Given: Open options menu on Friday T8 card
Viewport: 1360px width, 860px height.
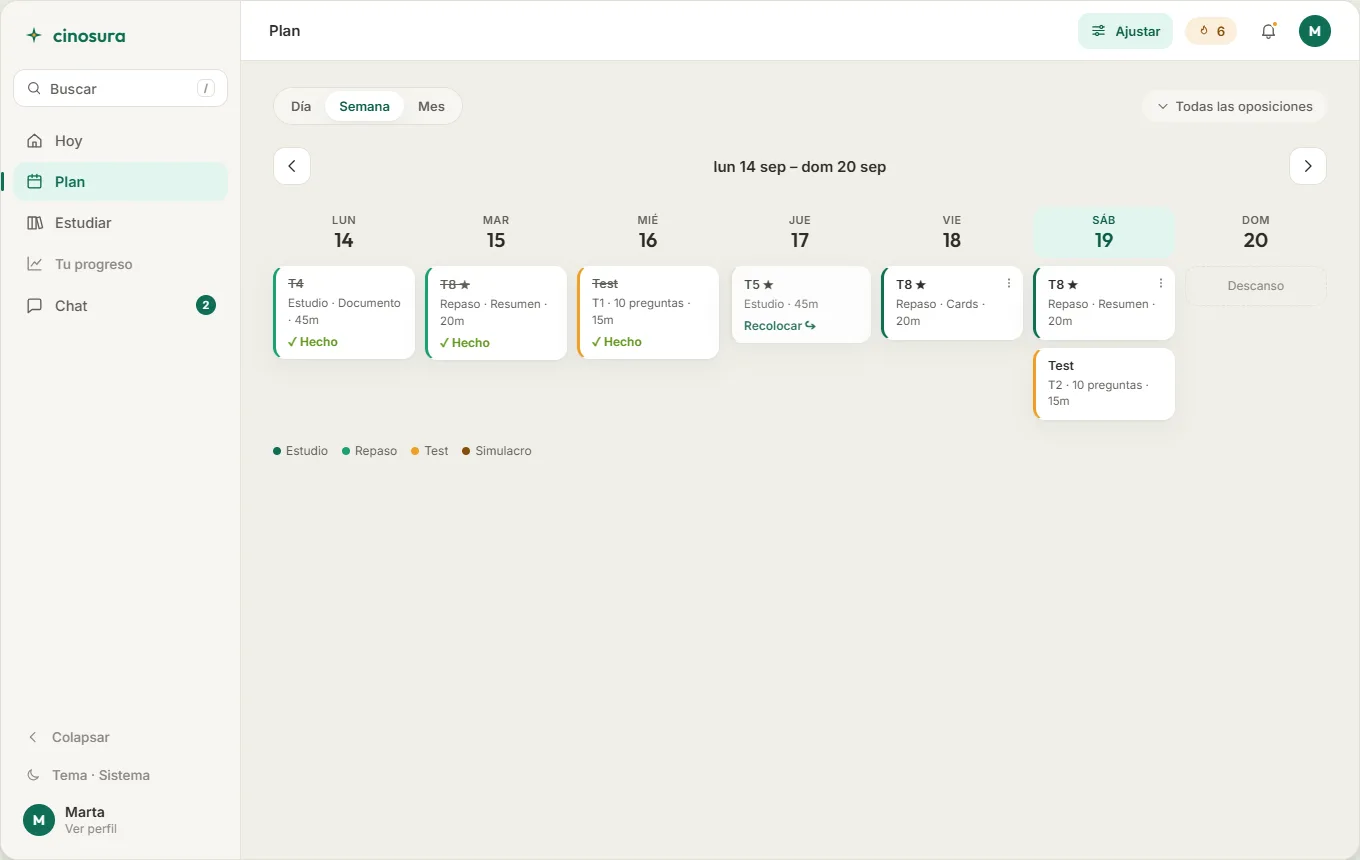Looking at the screenshot, I should coord(1008,284).
